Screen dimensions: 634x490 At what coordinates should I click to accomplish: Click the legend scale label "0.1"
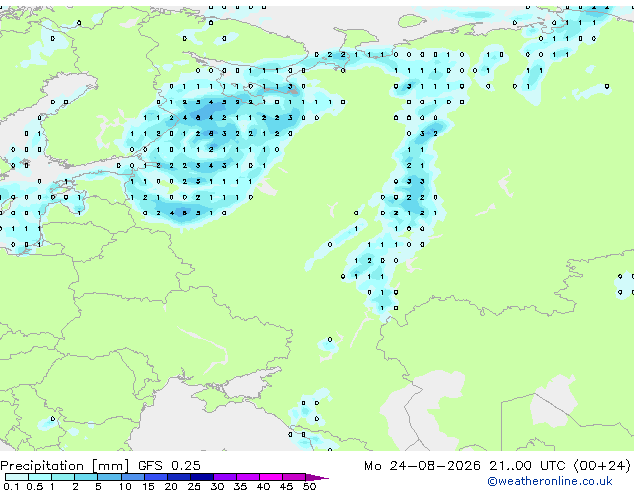coord(11,486)
